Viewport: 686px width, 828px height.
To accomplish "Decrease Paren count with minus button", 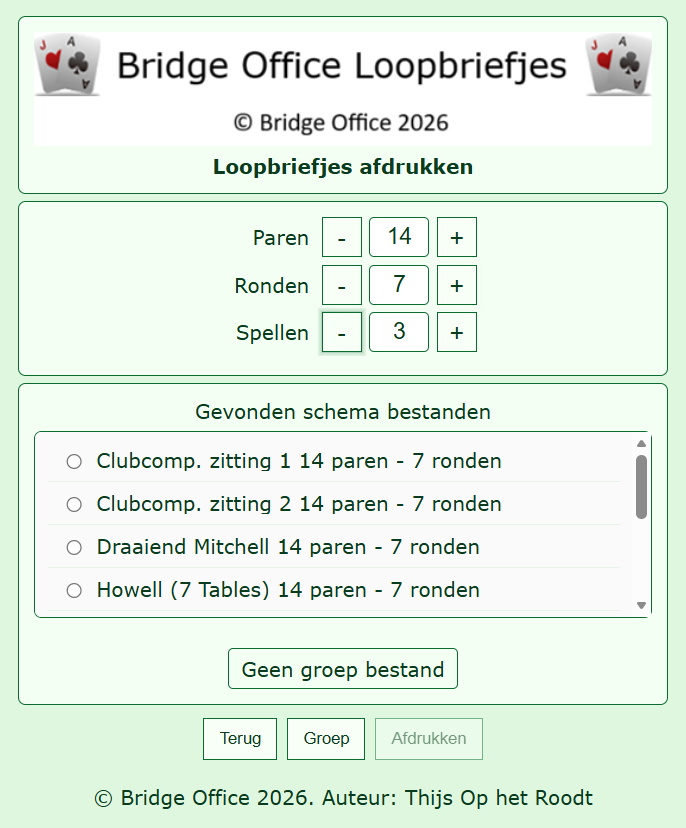I will click(x=342, y=237).
